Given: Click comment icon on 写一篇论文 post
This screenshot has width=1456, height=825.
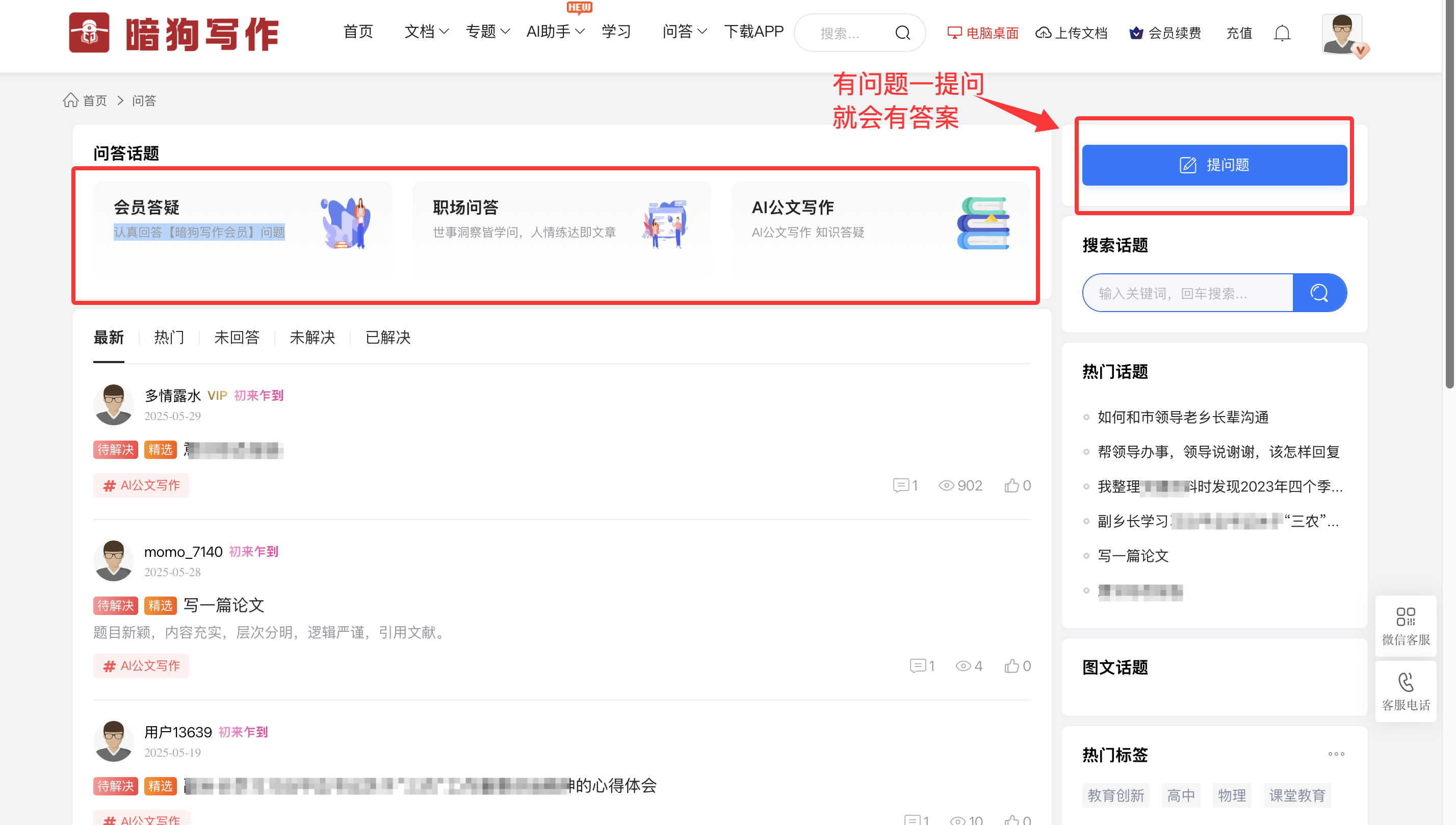Looking at the screenshot, I should coord(918,666).
